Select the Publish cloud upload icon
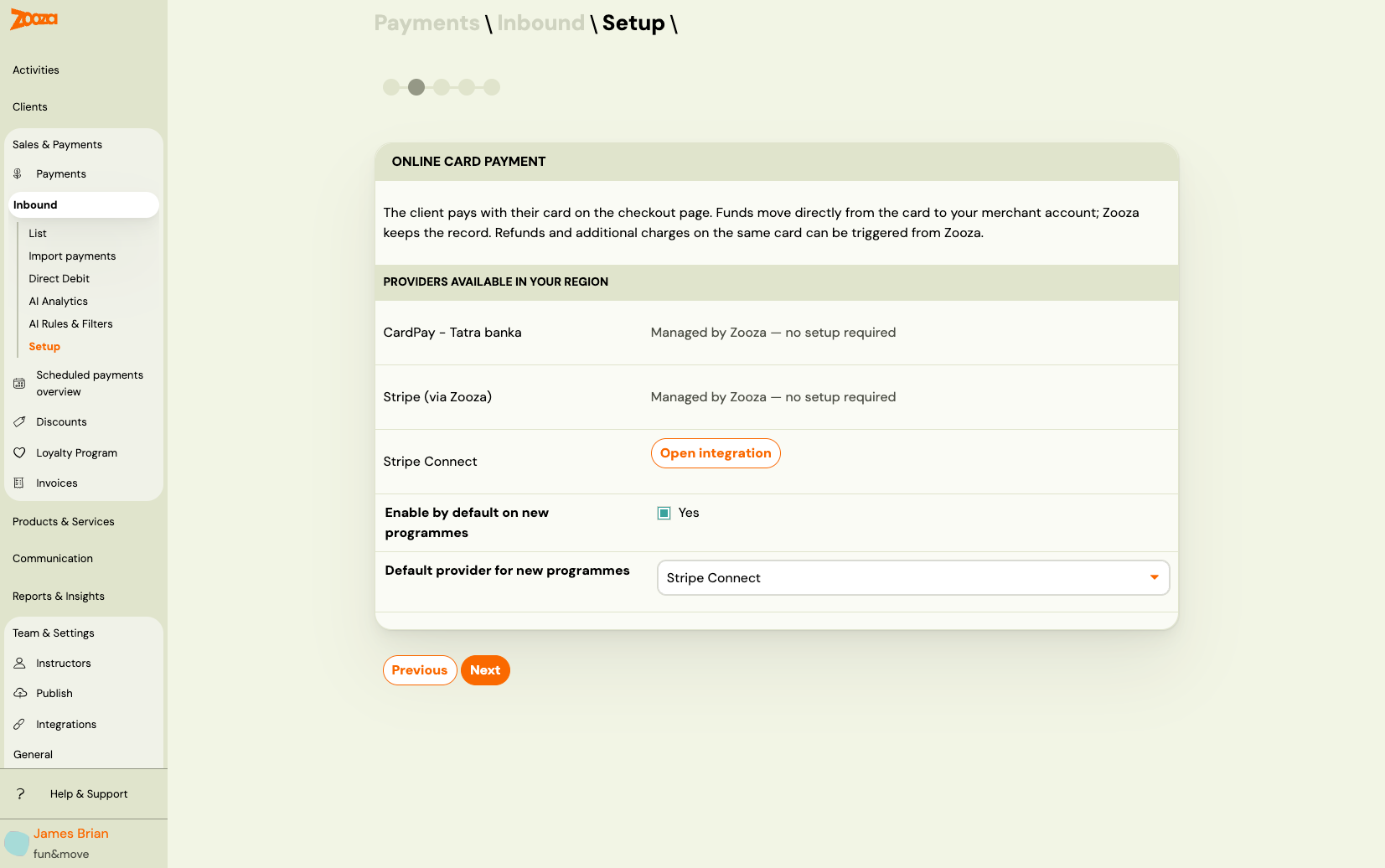 20,693
